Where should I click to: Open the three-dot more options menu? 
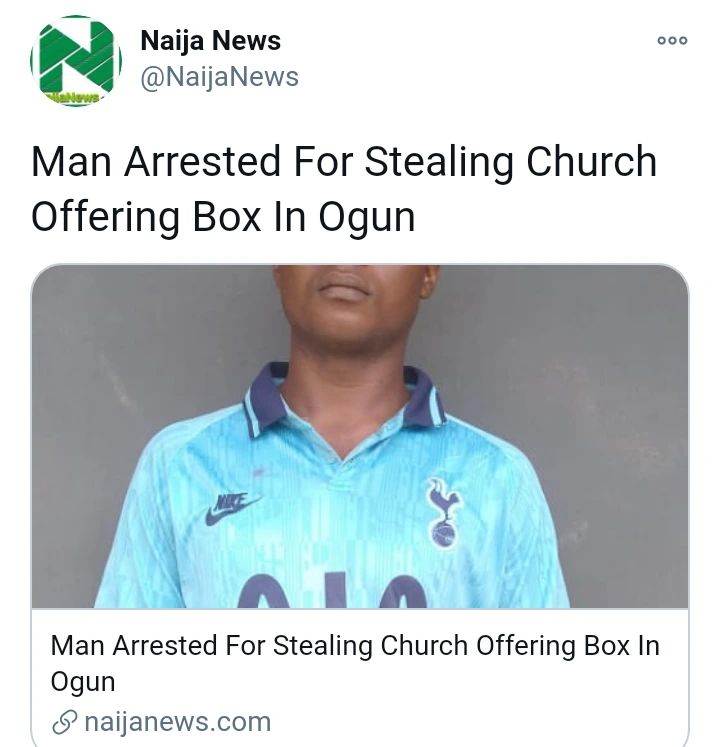pos(672,41)
